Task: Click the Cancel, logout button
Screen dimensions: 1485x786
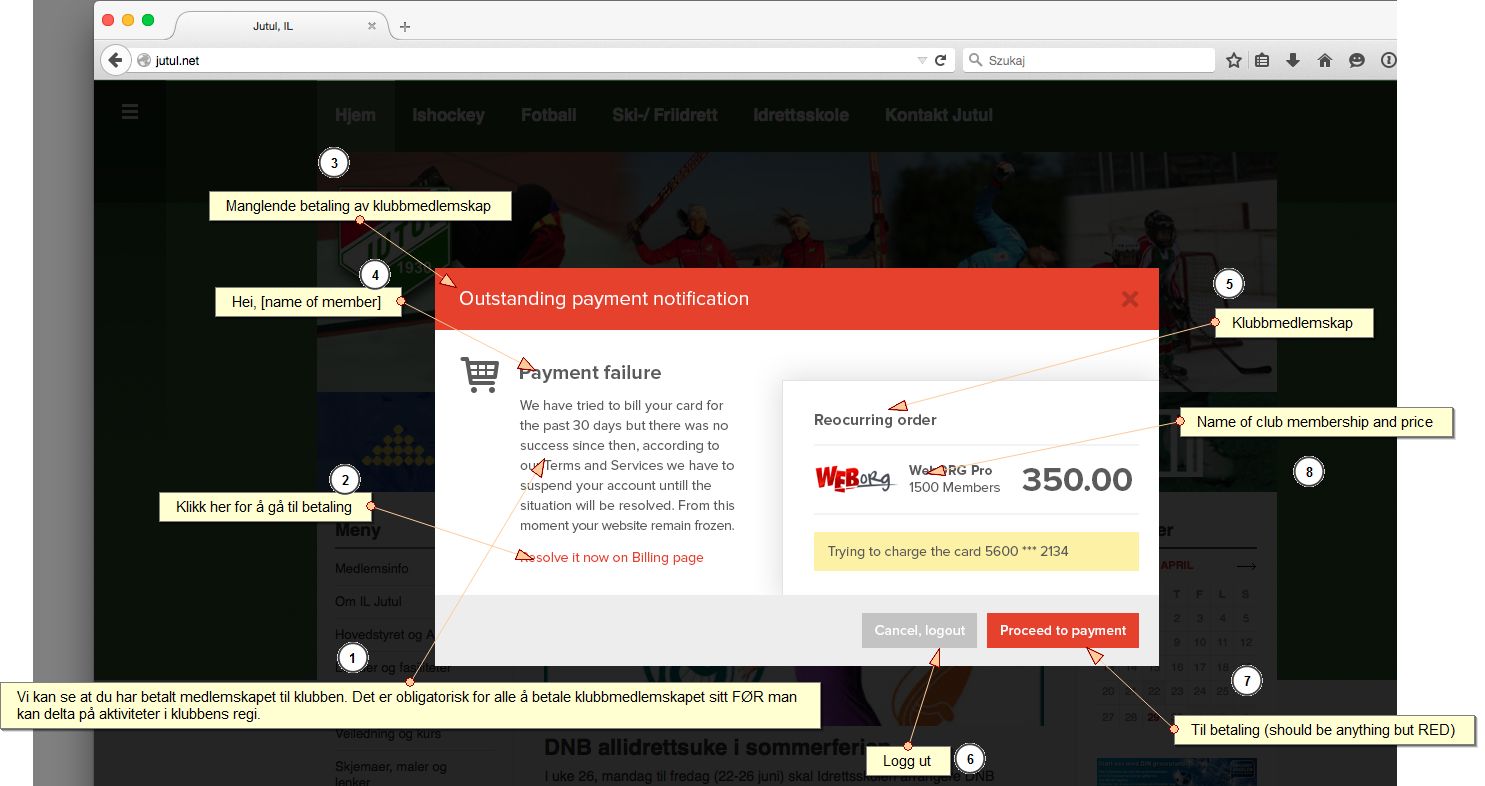Action: coord(920,630)
